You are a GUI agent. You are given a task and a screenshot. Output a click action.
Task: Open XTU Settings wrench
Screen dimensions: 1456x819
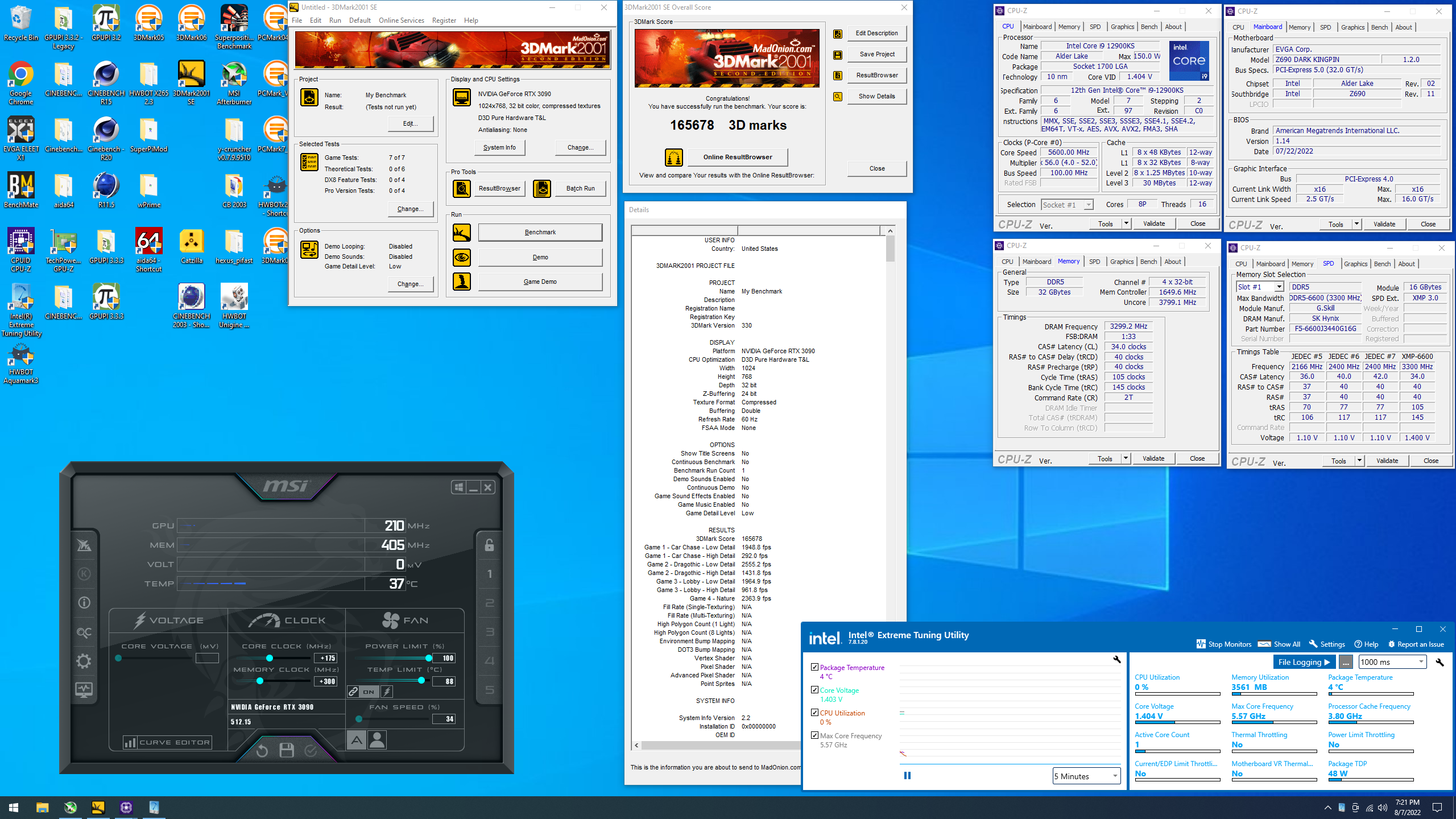[1327, 644]
